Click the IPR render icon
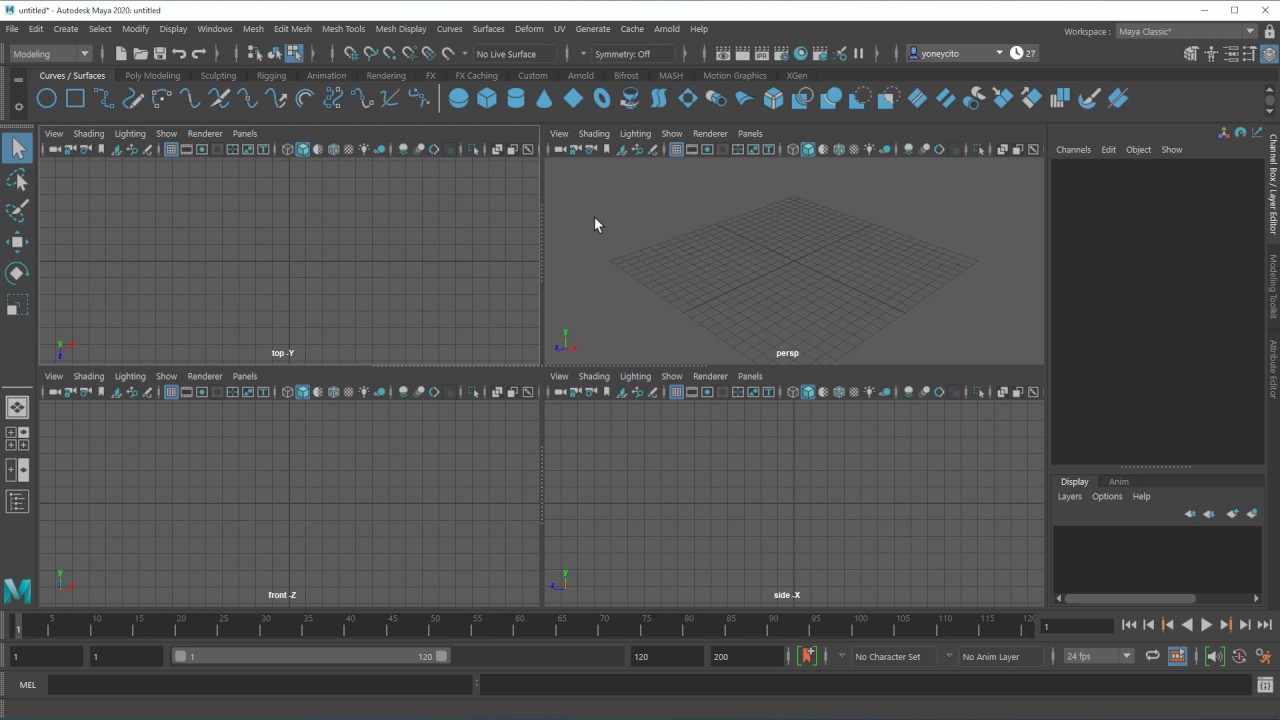Viewport: 1280px width, 720px height. click(761, 53)
